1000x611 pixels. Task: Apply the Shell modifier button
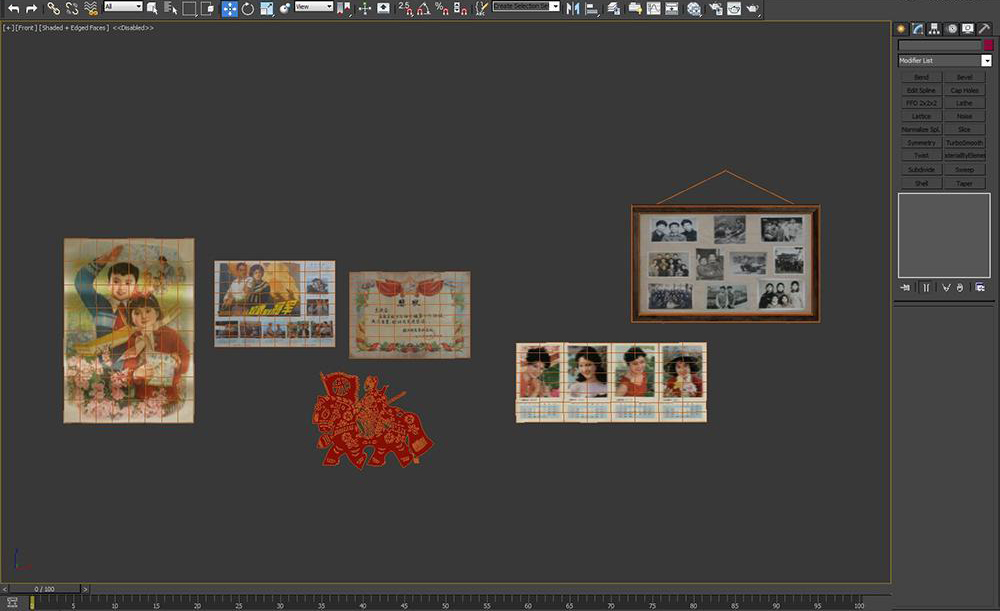click(x=921, y=184)
